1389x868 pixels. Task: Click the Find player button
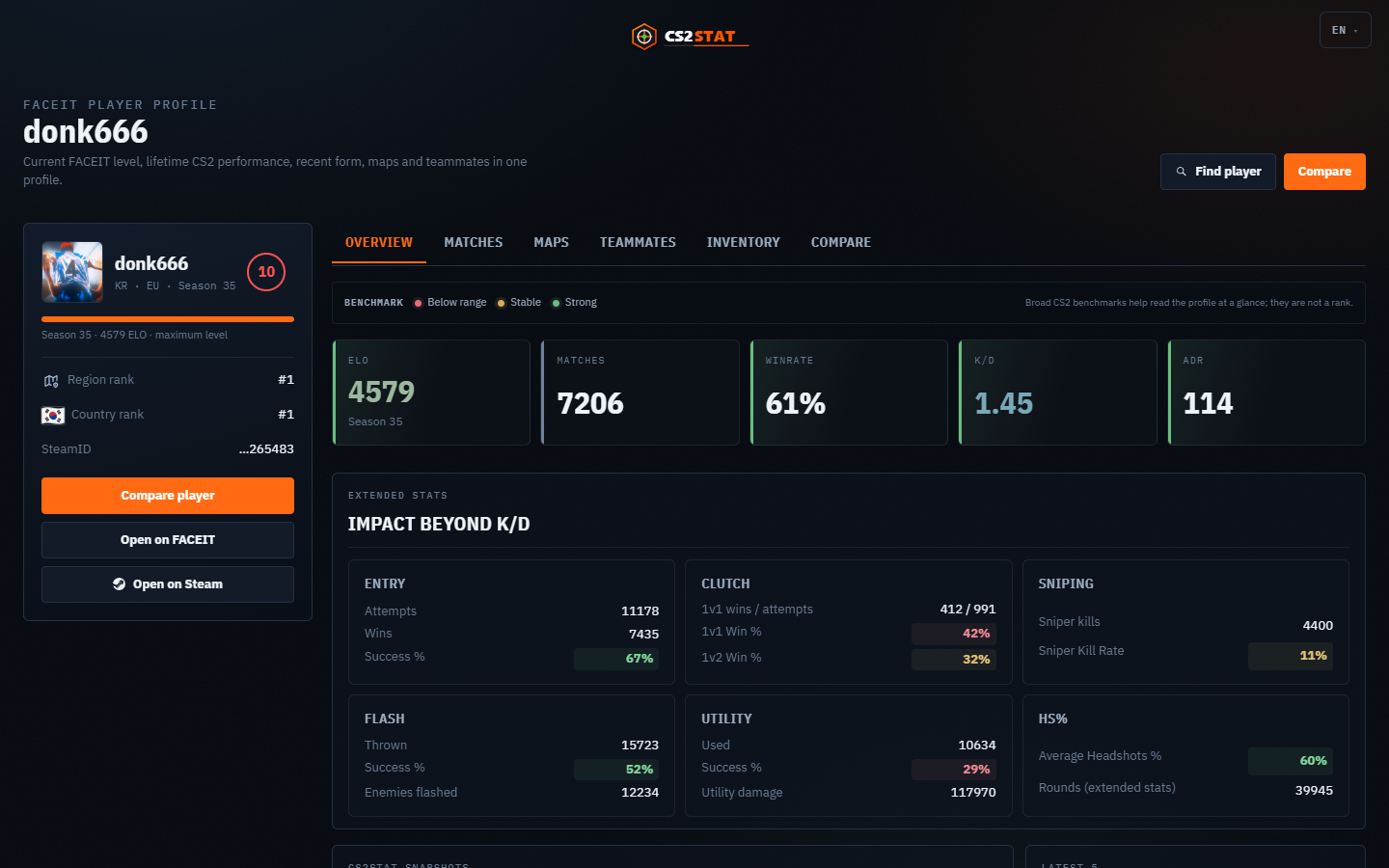click(1218, 172)
